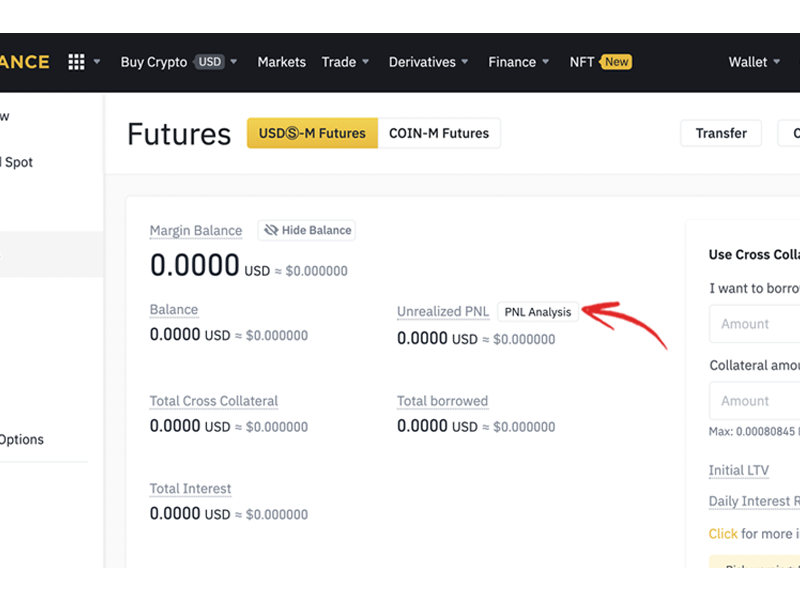Switch to USDⓈ-M Futures tab
Screen dimensions: 800x600
coord(312,133)
